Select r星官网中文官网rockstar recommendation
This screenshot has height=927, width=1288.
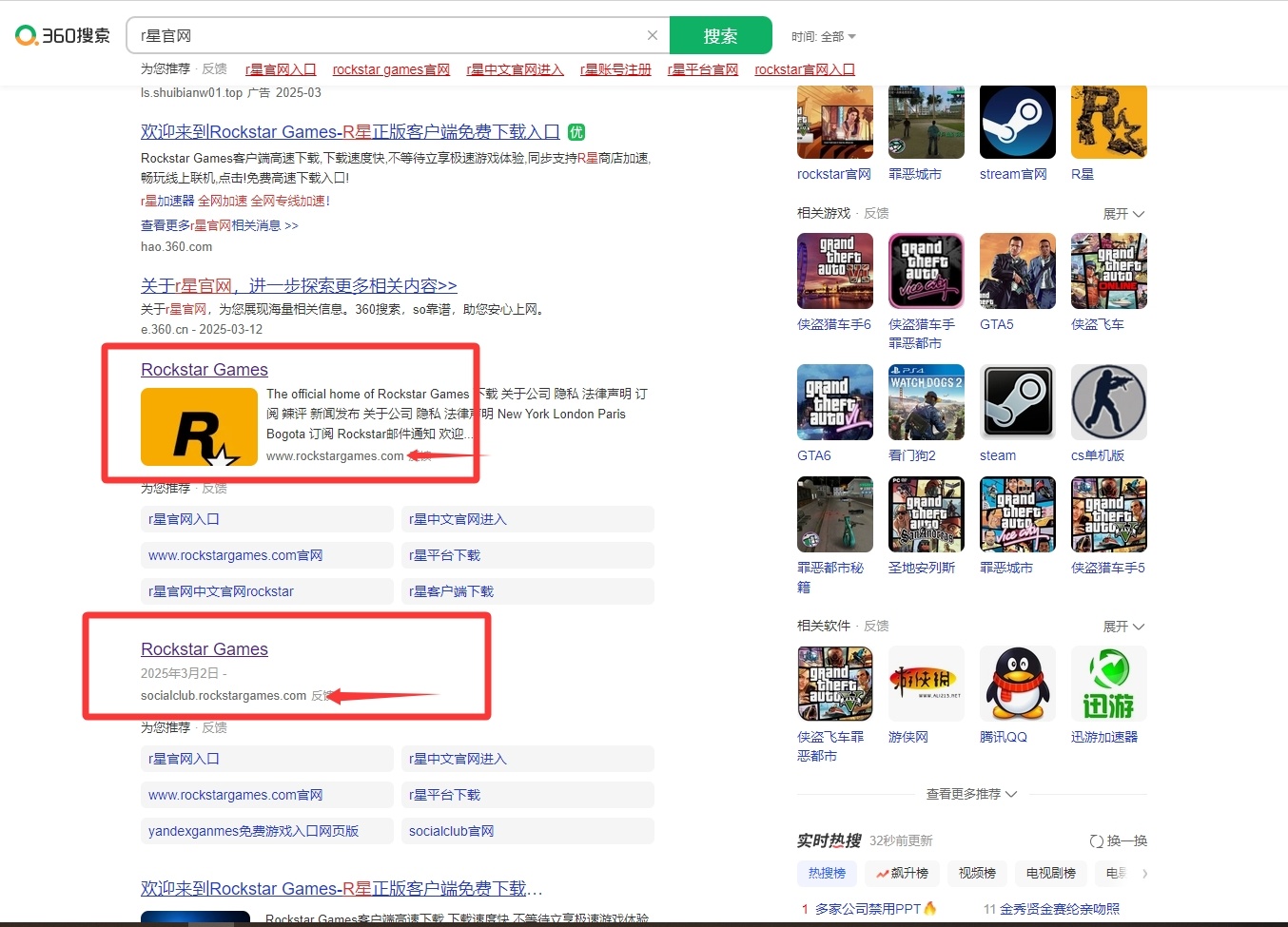pyautogui.click(x=266, y=591)
